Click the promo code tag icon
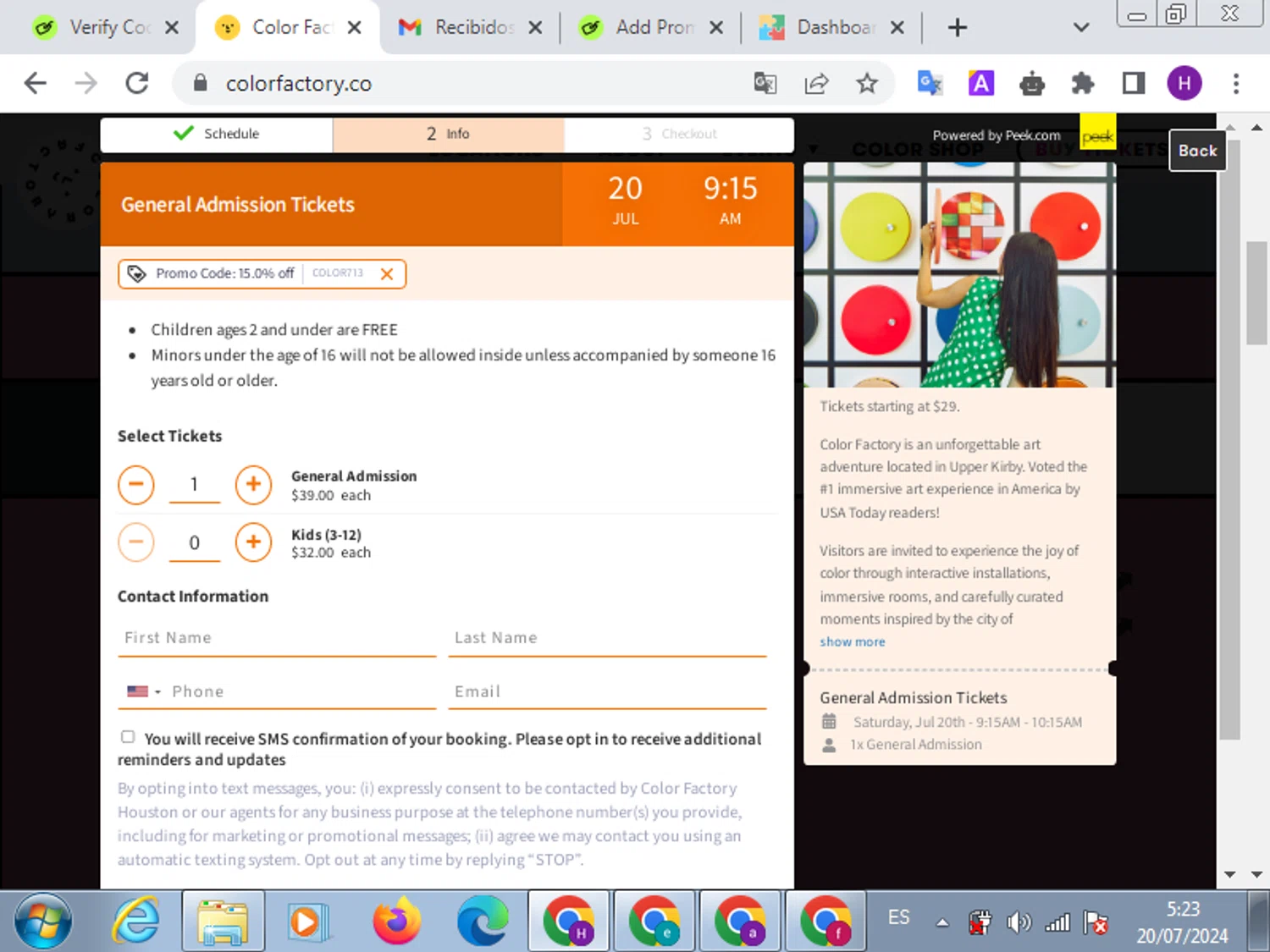This screenshot has width=1270, height=952. (136, 273)
